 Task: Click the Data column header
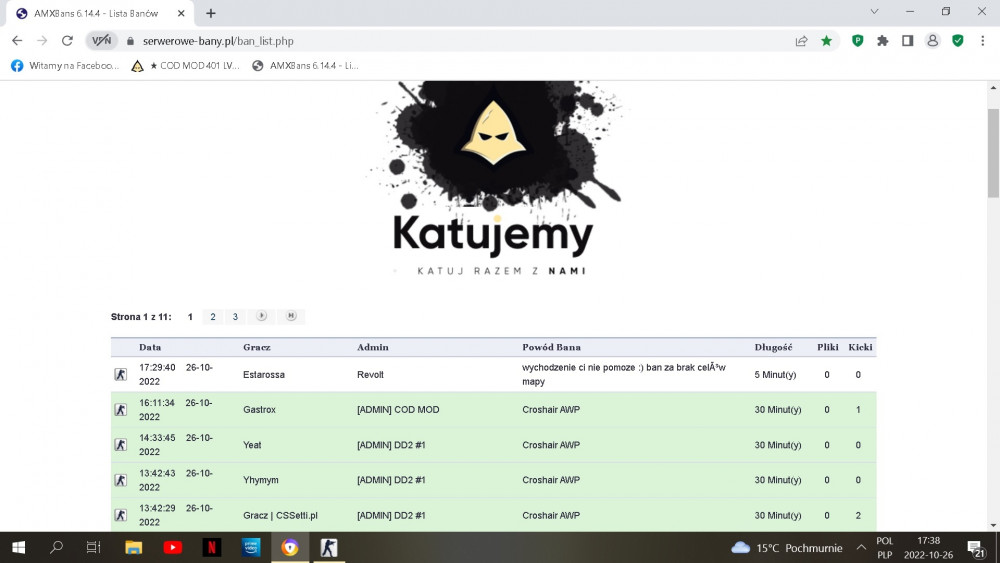(x=150, y=347)
